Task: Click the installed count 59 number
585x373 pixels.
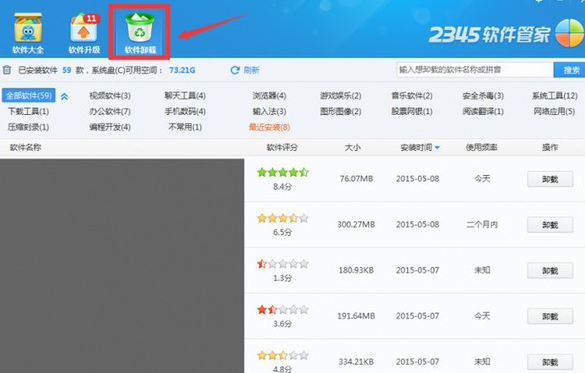Action: (x=66, y=70)
